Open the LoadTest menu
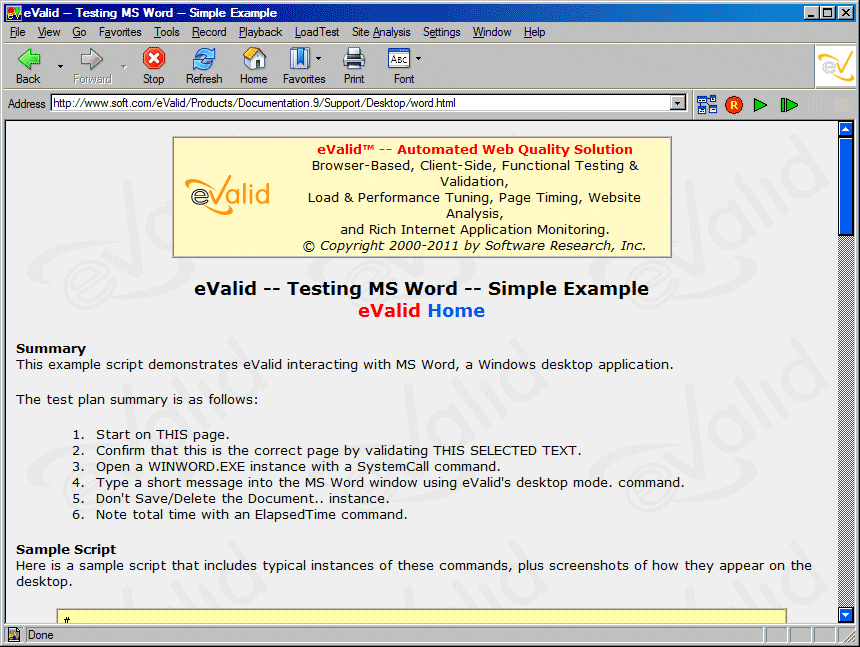Viewport: 860px width, 647px height. (317, 32)
